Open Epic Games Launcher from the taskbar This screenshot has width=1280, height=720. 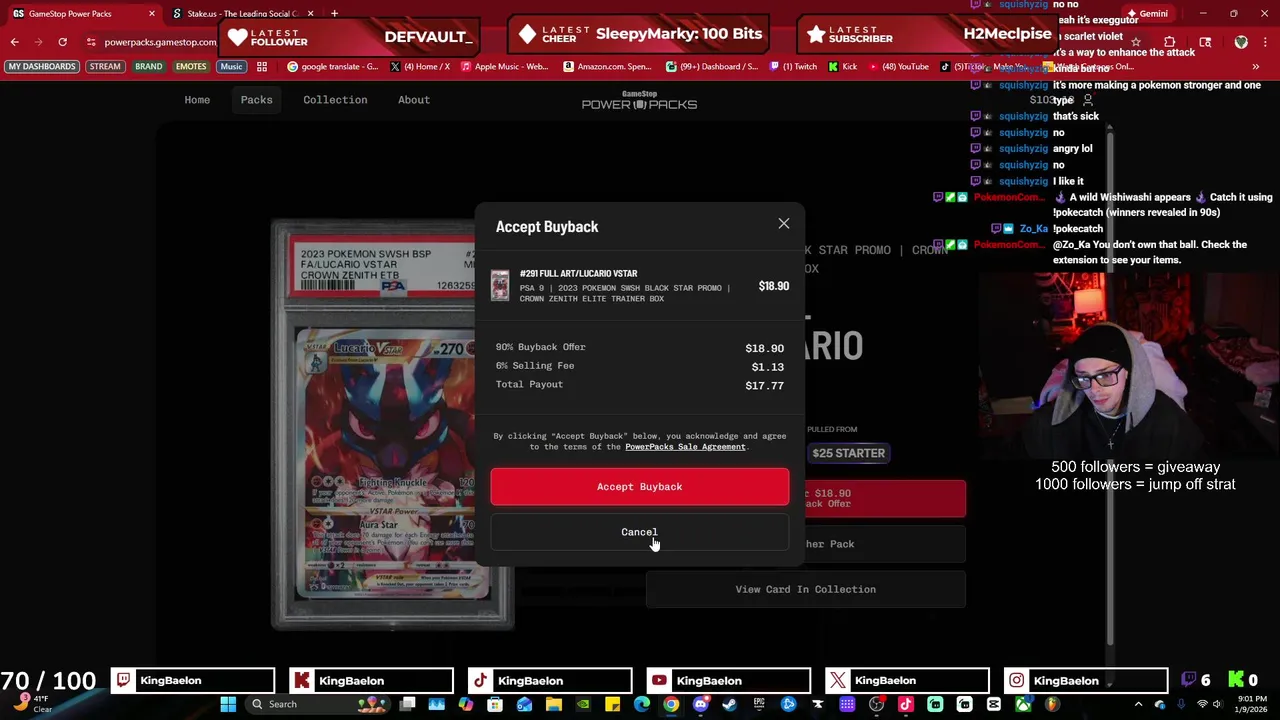[x=758, y=704]
